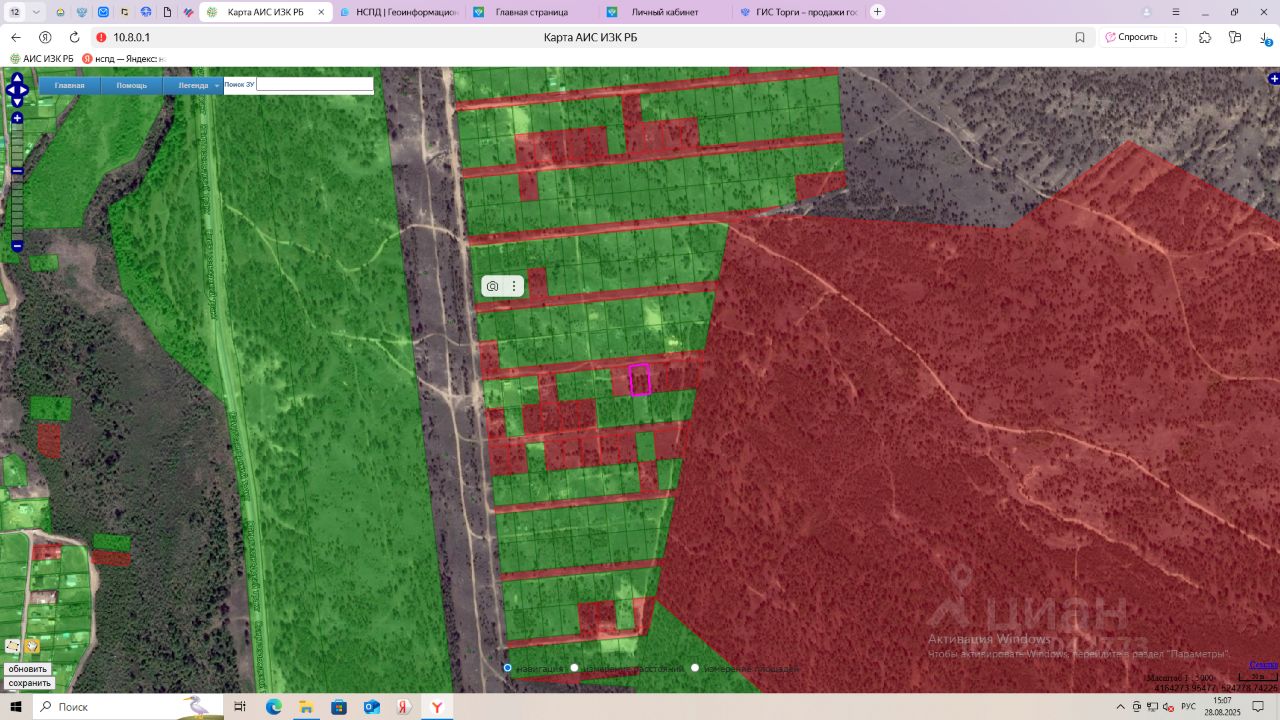1280x720 pixels.
Task: Click the image search camera icon
Action: pyautogui.click(x=492, y=286)
